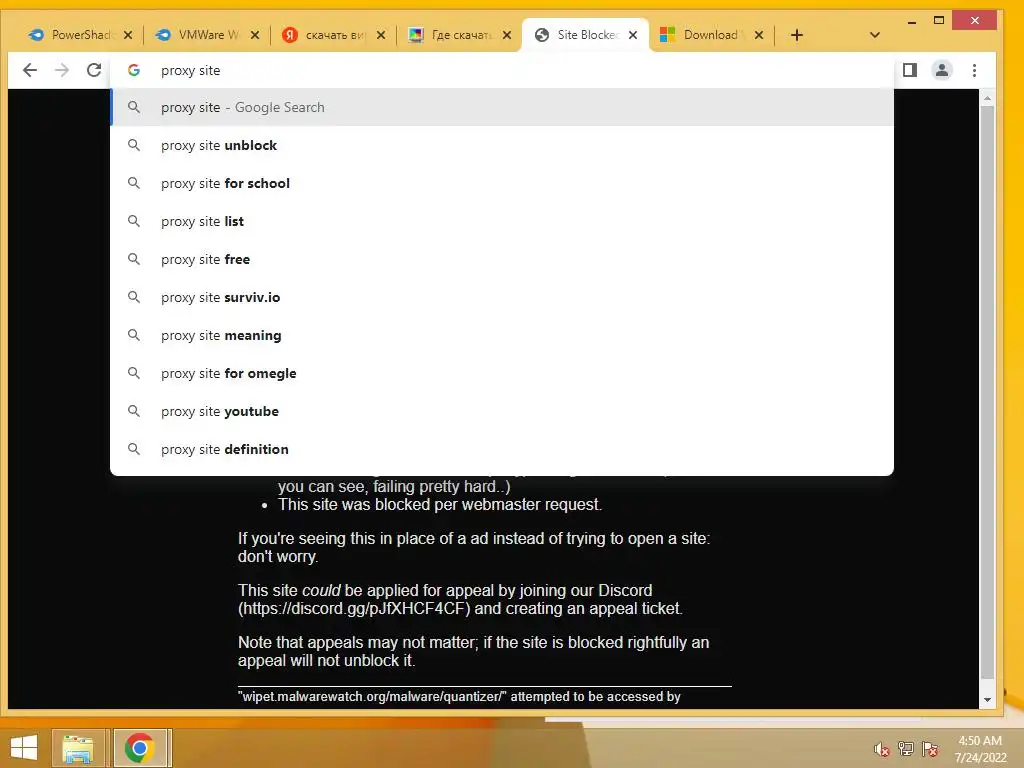Pick the 'proxy site free' suggestion
Image resolution: width=1024 pixels, height=768 pixels.
coord(502,259)
